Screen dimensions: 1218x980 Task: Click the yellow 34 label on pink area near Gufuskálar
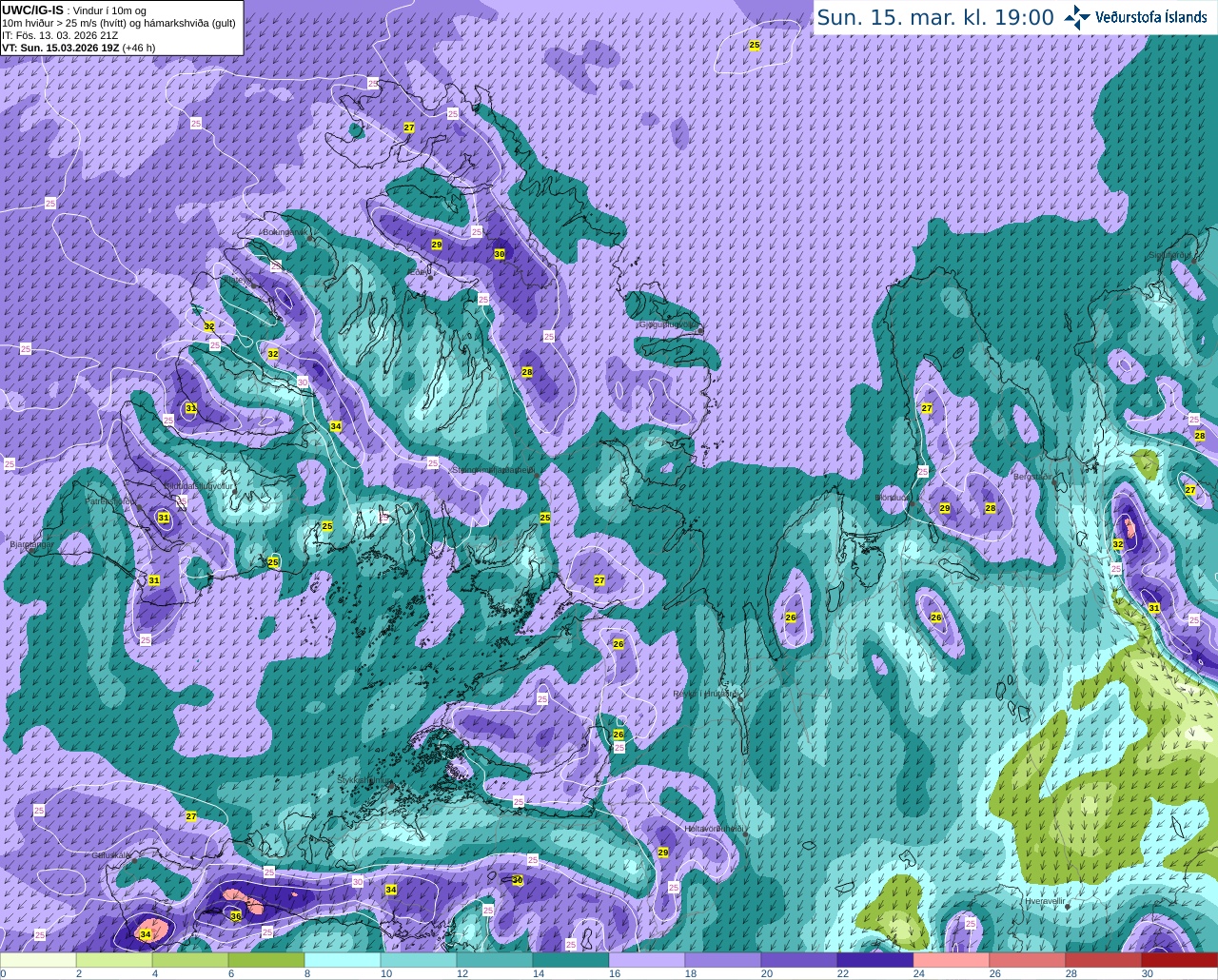146,934
